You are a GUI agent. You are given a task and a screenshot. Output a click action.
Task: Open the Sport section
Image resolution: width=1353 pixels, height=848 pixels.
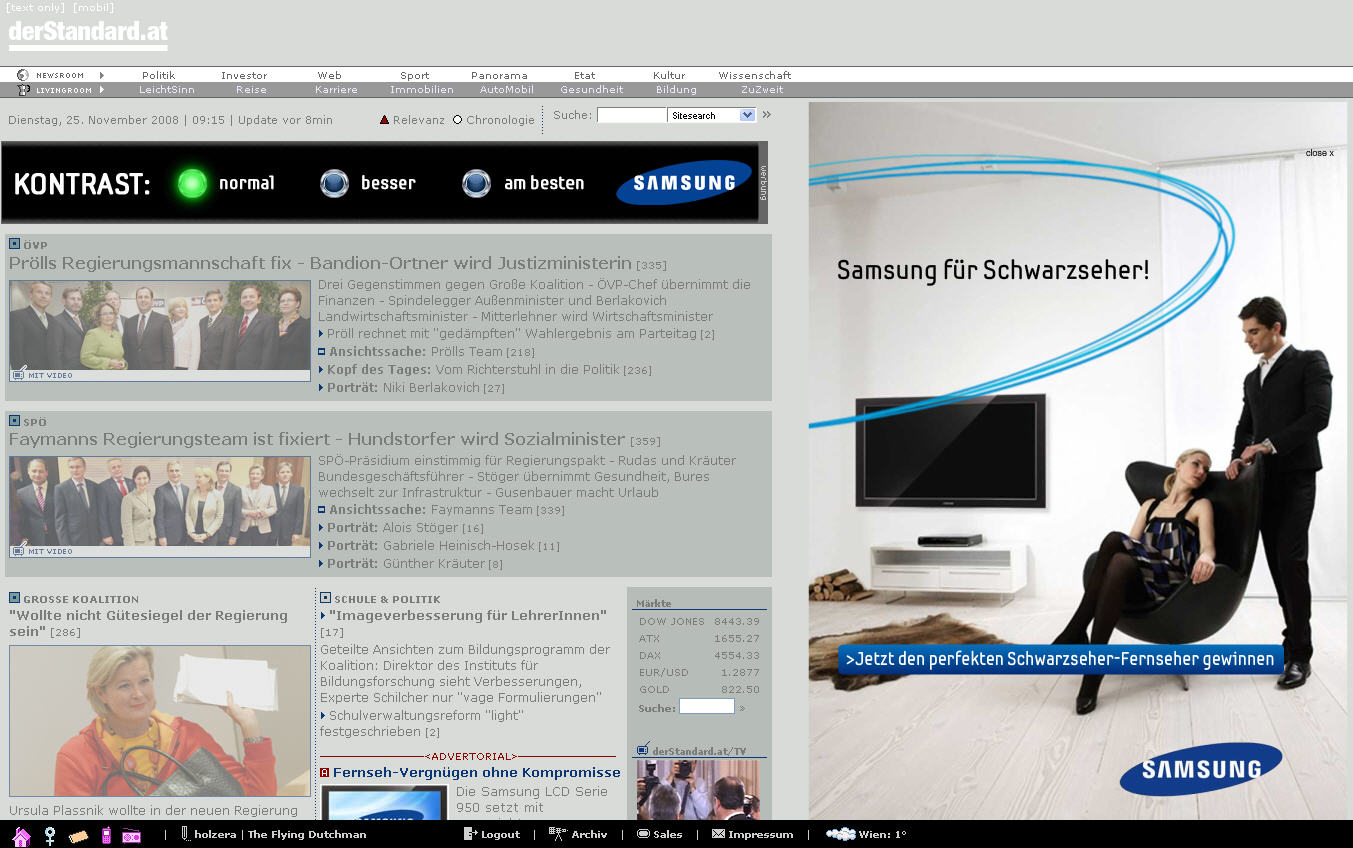pyautogui.click(x=415, y=75)
